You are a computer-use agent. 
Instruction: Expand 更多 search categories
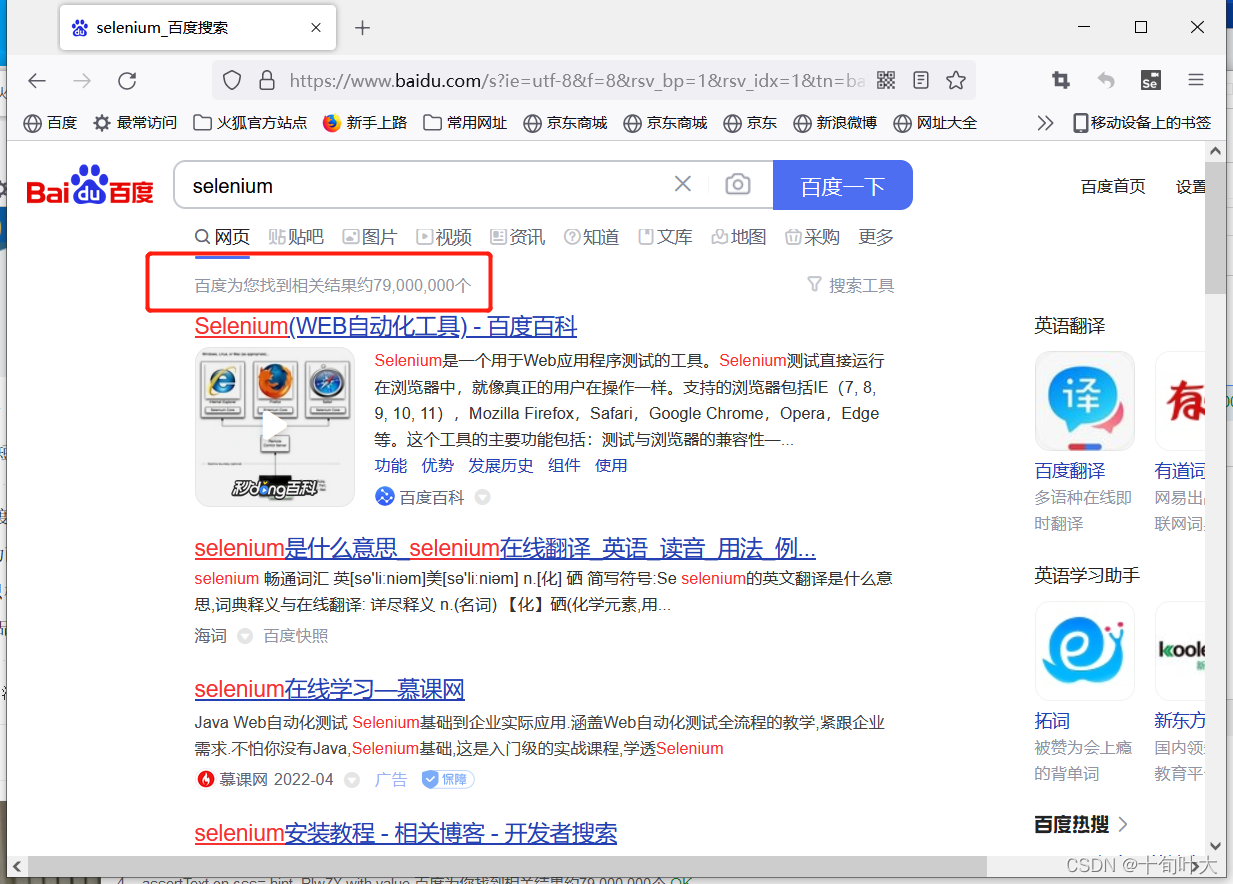[876, 237]
